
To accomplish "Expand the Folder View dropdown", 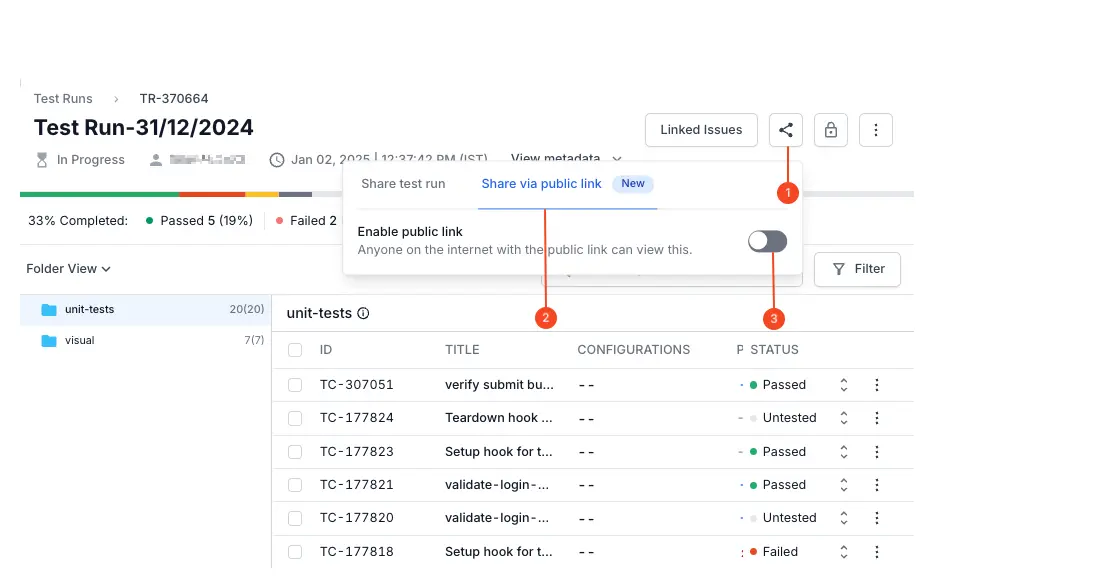I will 68,269.
